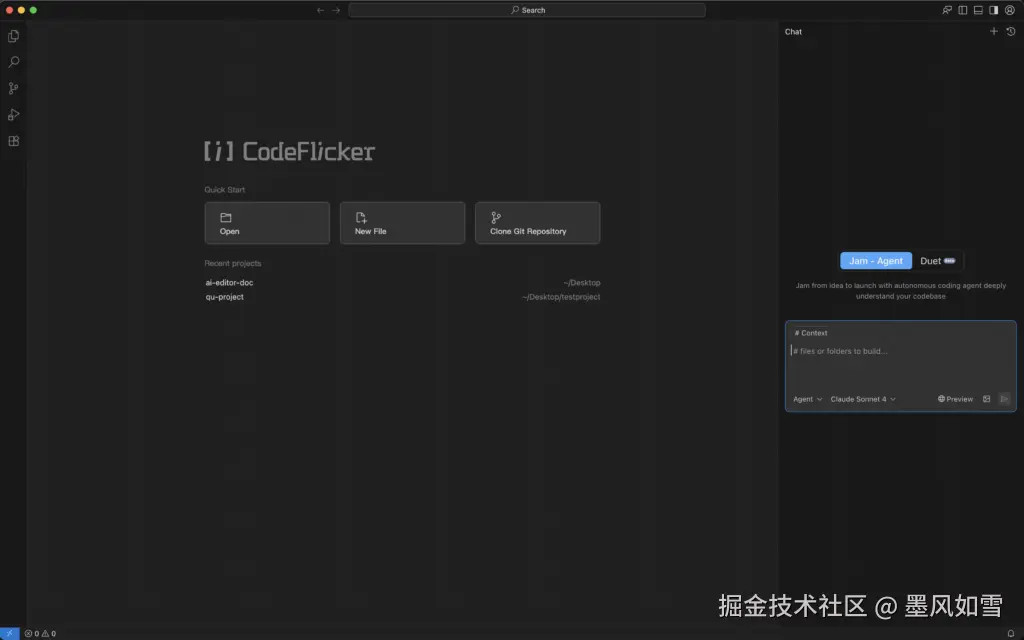Open Extensions view in activity bar

[x=13, y=141]
